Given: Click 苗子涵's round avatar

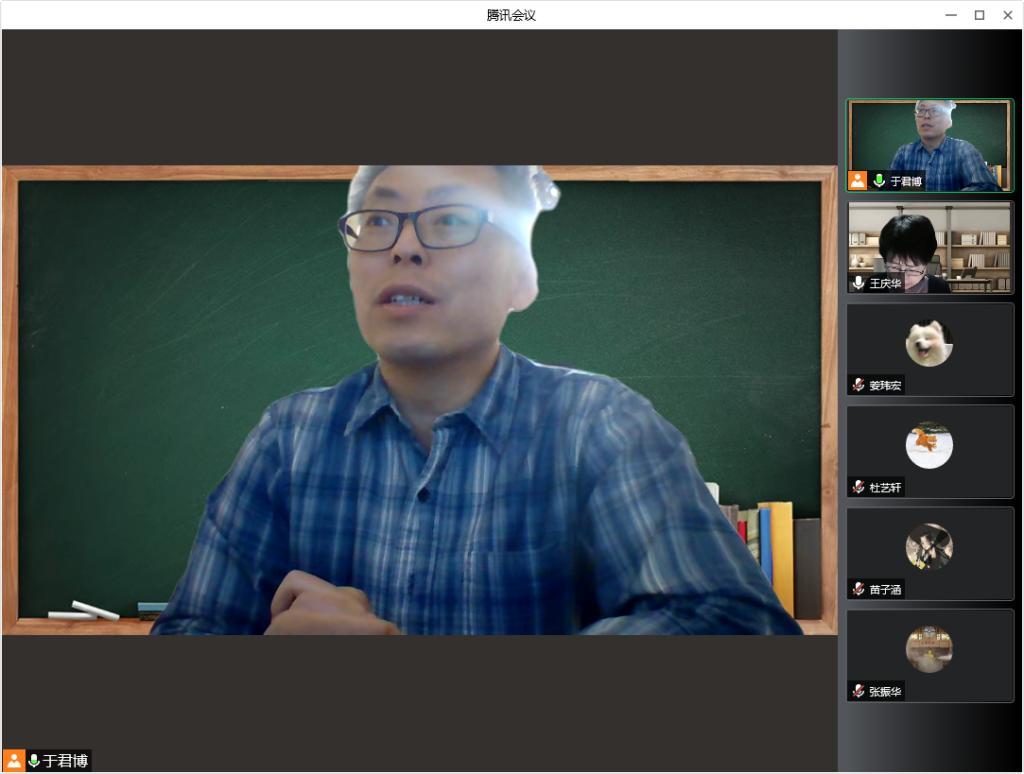Looking at the screenshot, I should point(929,547).
